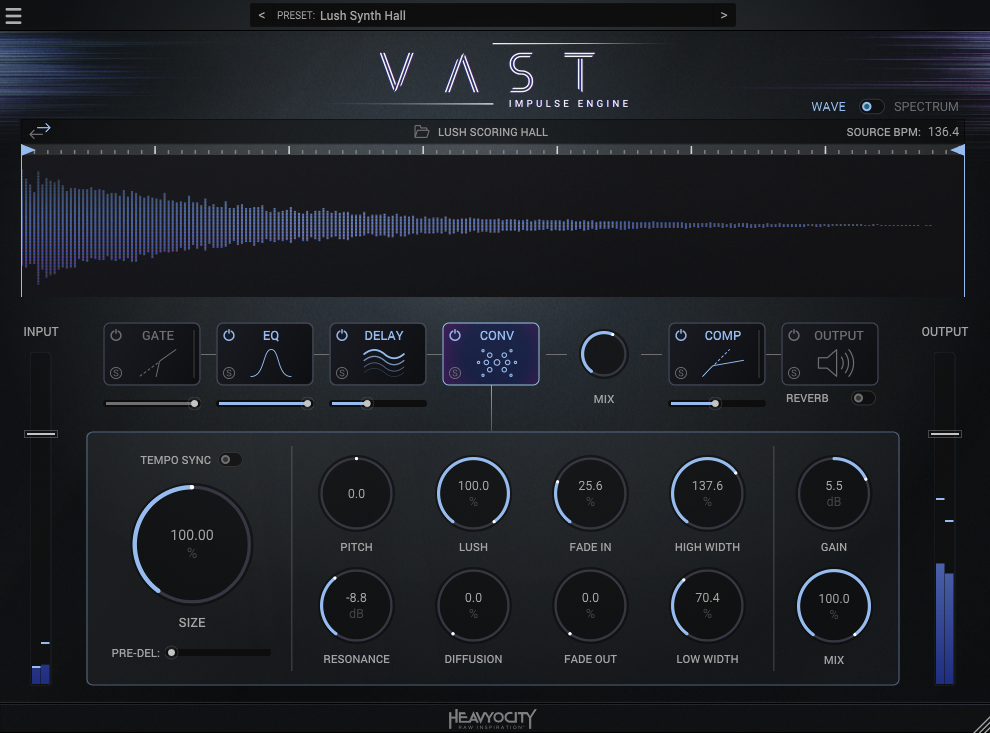Screen dimensions: 990x733
Task: Click the Pre-Del slider handle
Action: (x=172, y=653)
